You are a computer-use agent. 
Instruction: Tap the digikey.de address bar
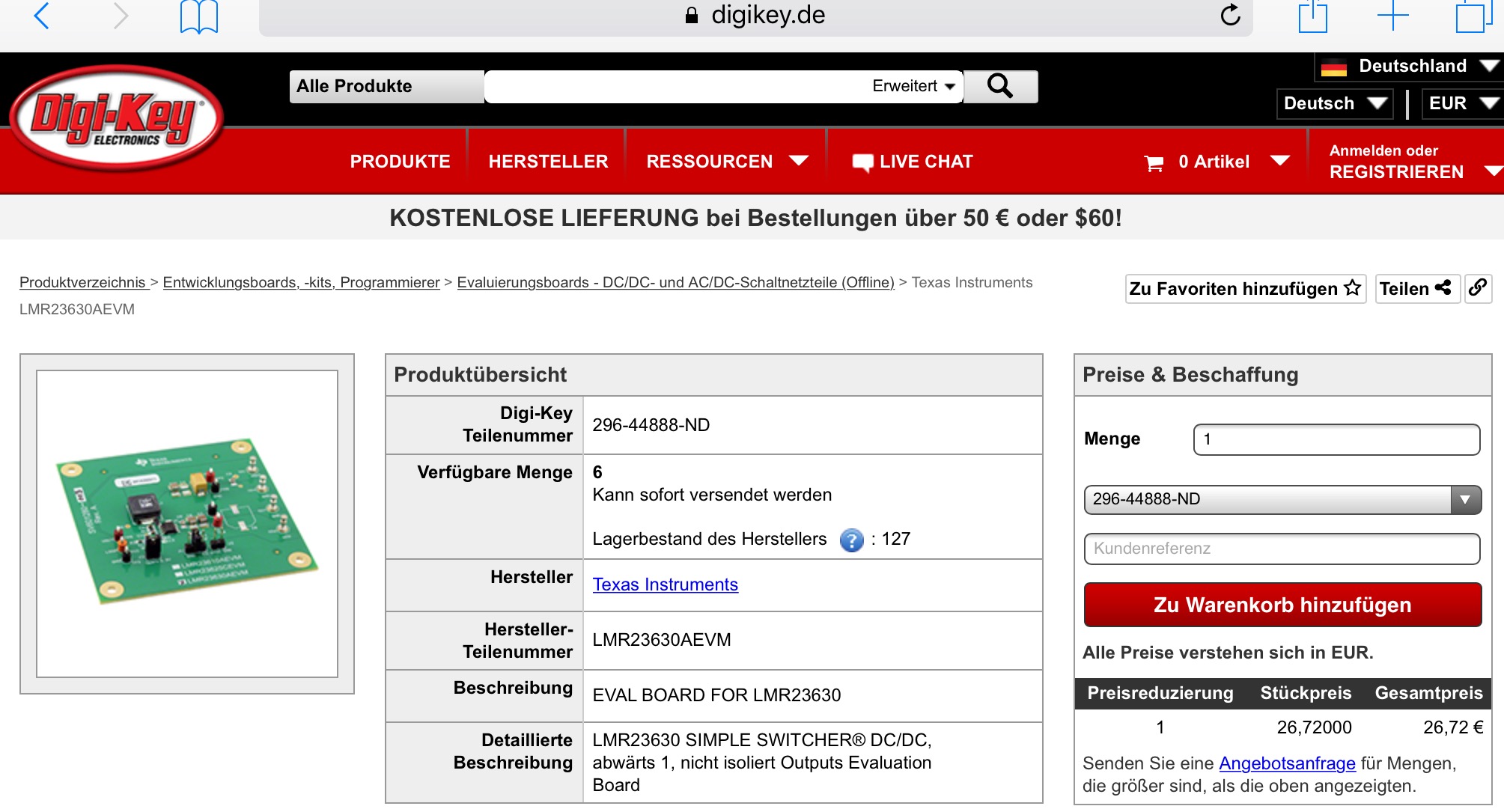click(755, 16)
